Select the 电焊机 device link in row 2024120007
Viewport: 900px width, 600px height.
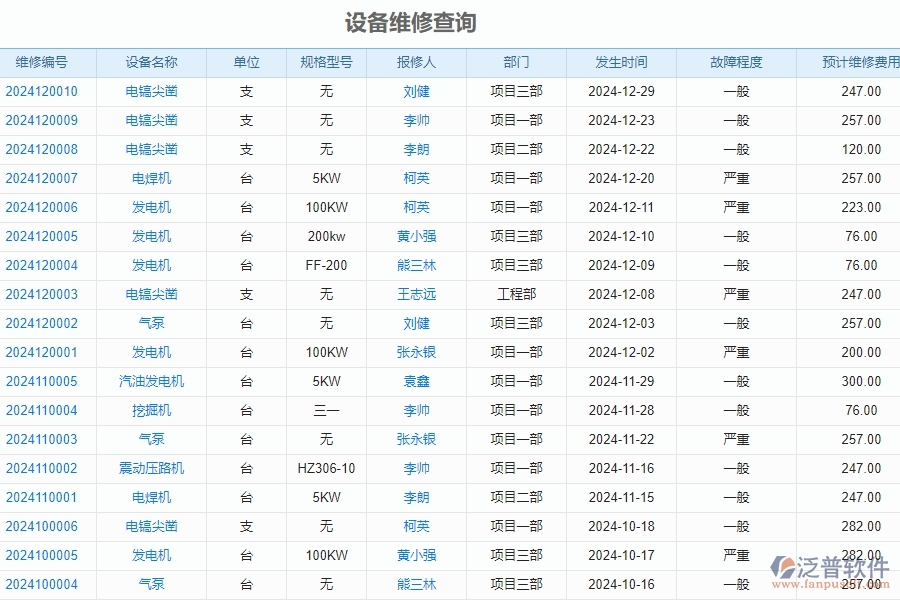click(x=151, y=178)
